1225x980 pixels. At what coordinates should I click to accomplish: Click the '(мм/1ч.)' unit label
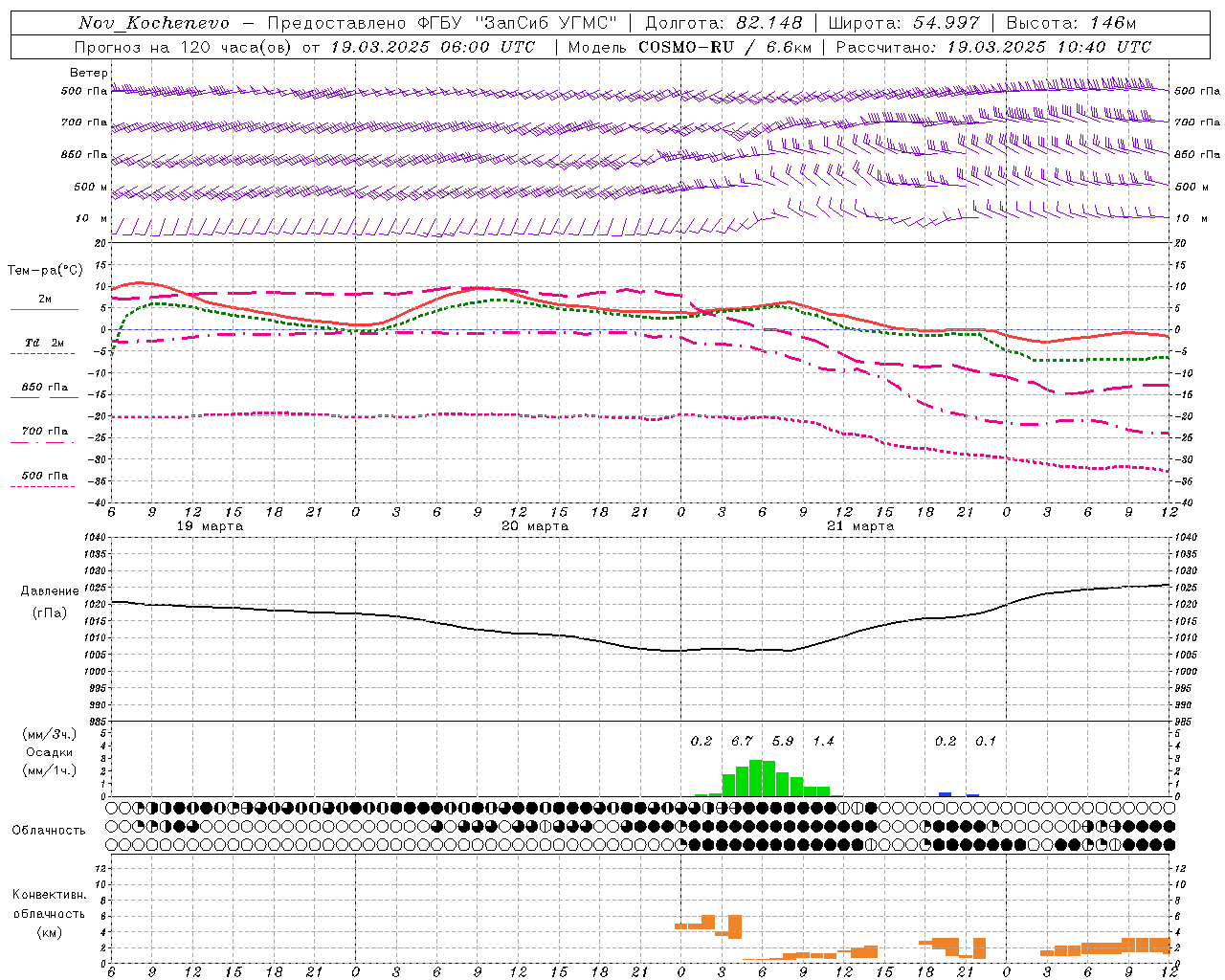click(50, 769)
